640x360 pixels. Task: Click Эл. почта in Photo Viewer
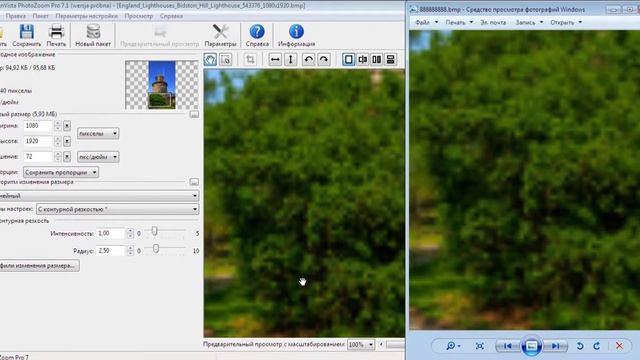point(493,22)
